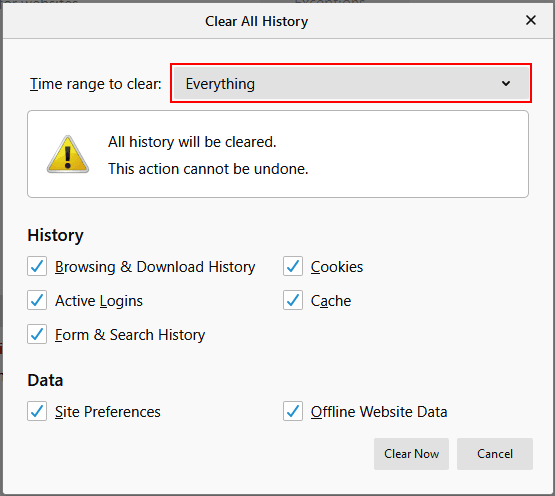Uncheck Form & Search History checkbox
The height and width of the screenshot is (496, 555).
point(37,334)
